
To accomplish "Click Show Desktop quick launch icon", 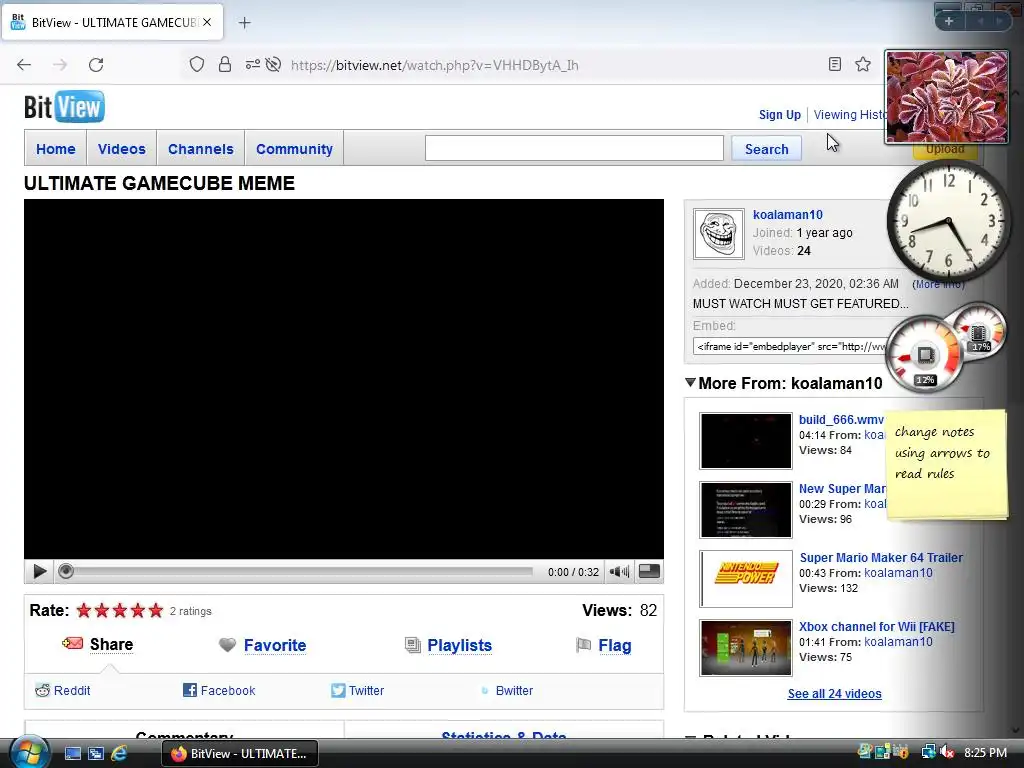I will [x=72, y=753].
